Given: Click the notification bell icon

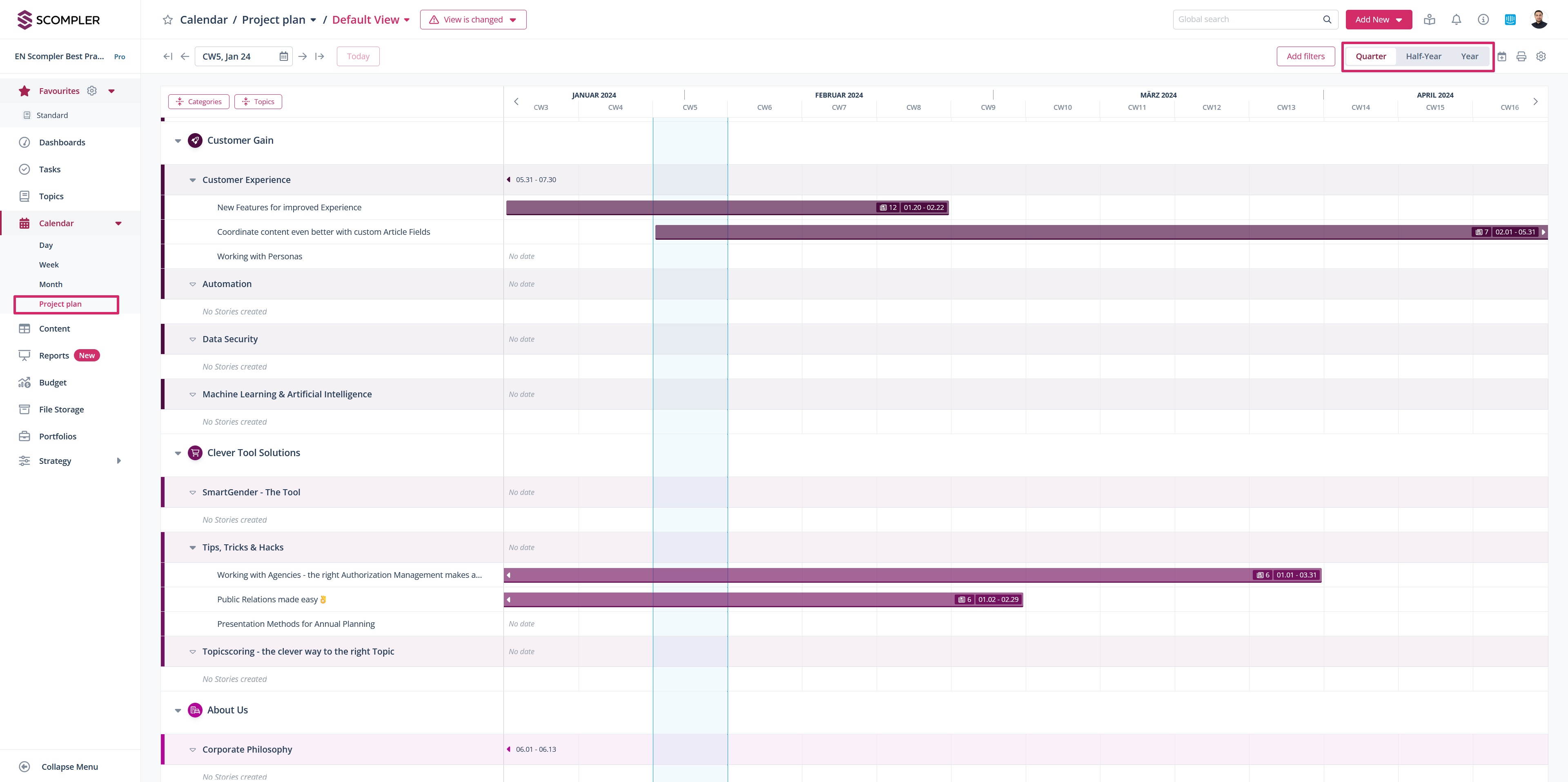Looking at the screenshot, I should [x=1456, y=20].
